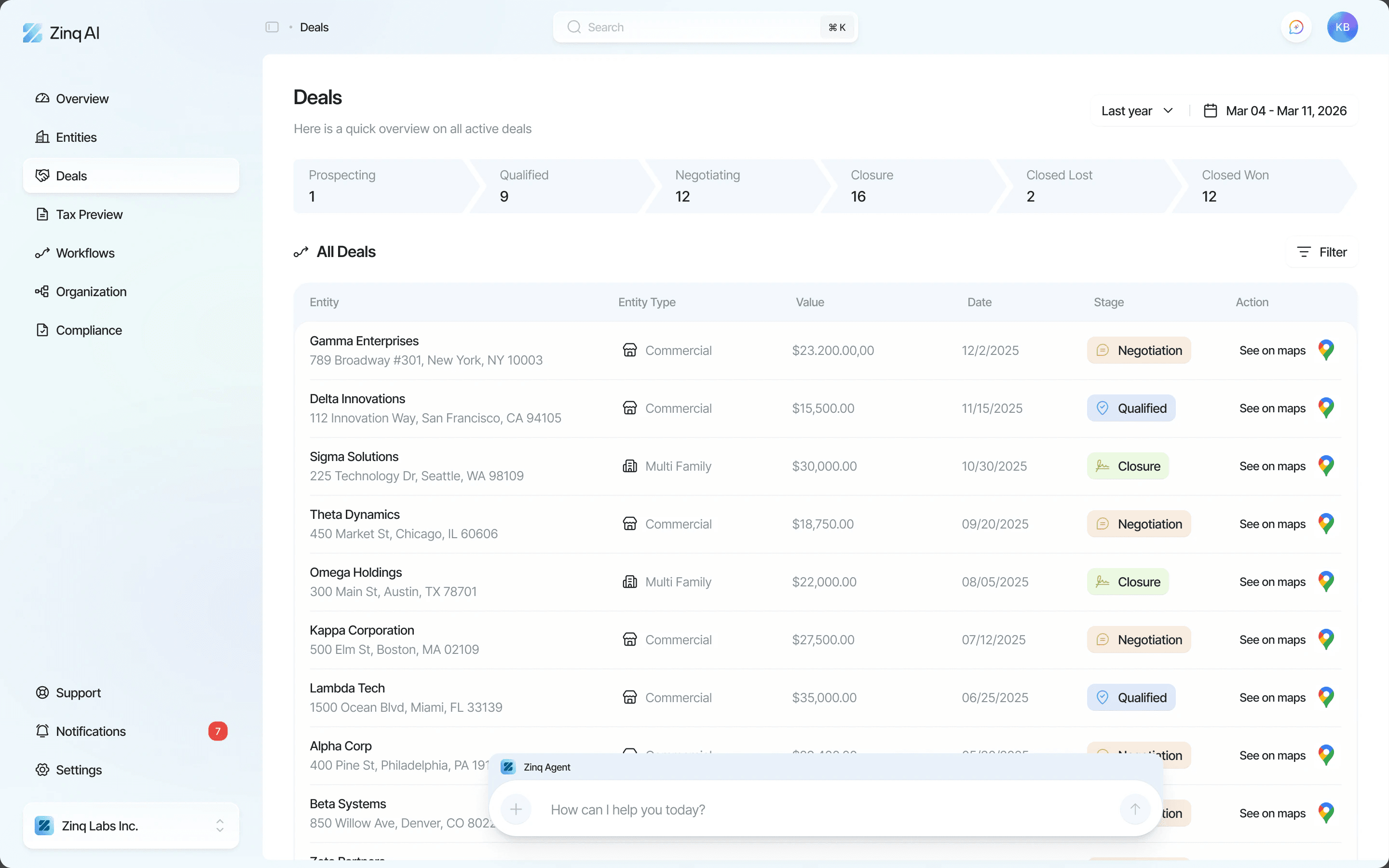Open the AI chat icon in header
1389x868 pixels.
[1296, 27]
